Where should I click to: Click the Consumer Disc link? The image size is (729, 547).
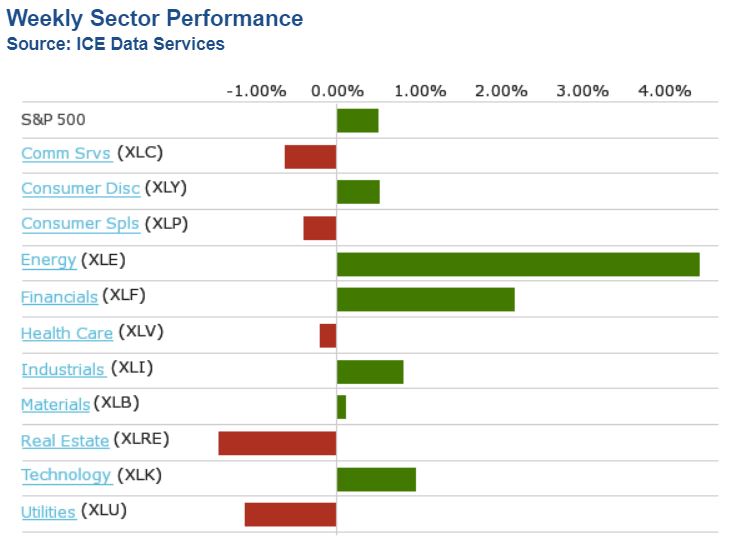click(x=80, y=188)
